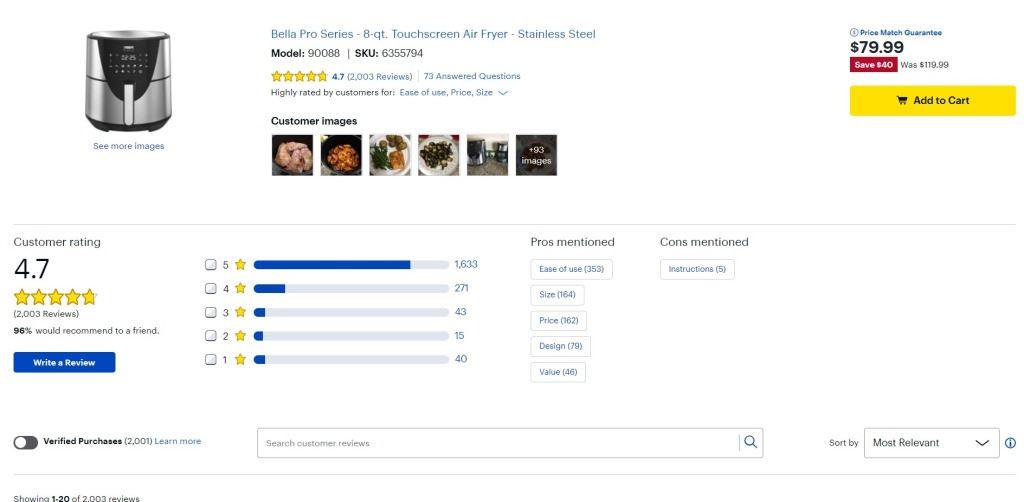Check the 5 star filter checkbox
1024x502 pixels.
[x=211, y=265]
